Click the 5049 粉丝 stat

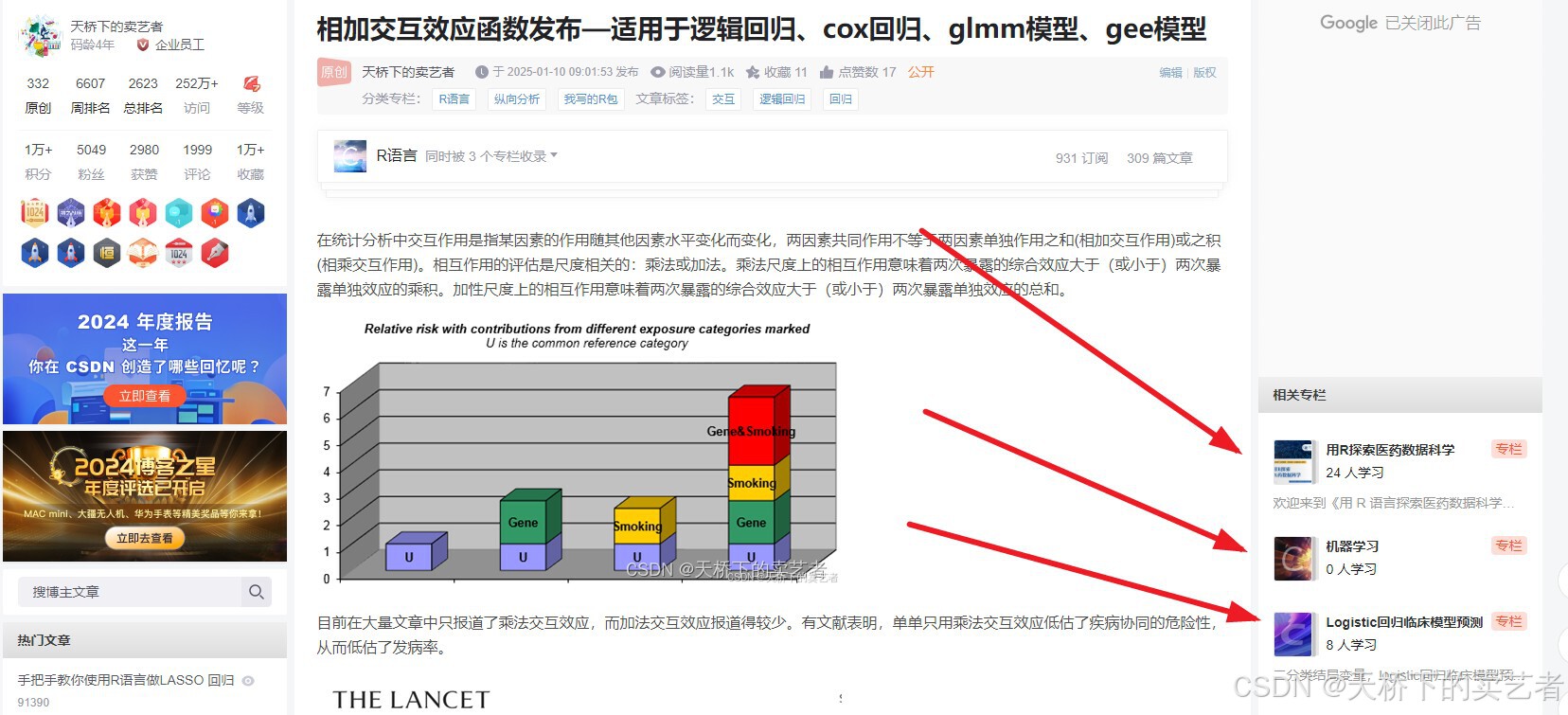point(91,162)
